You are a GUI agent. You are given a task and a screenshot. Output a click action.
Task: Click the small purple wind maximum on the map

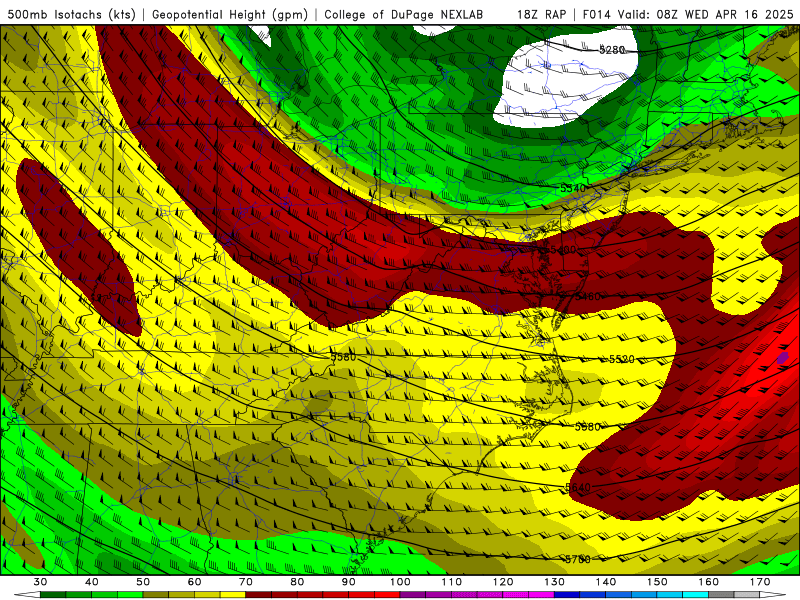(783, 358)
